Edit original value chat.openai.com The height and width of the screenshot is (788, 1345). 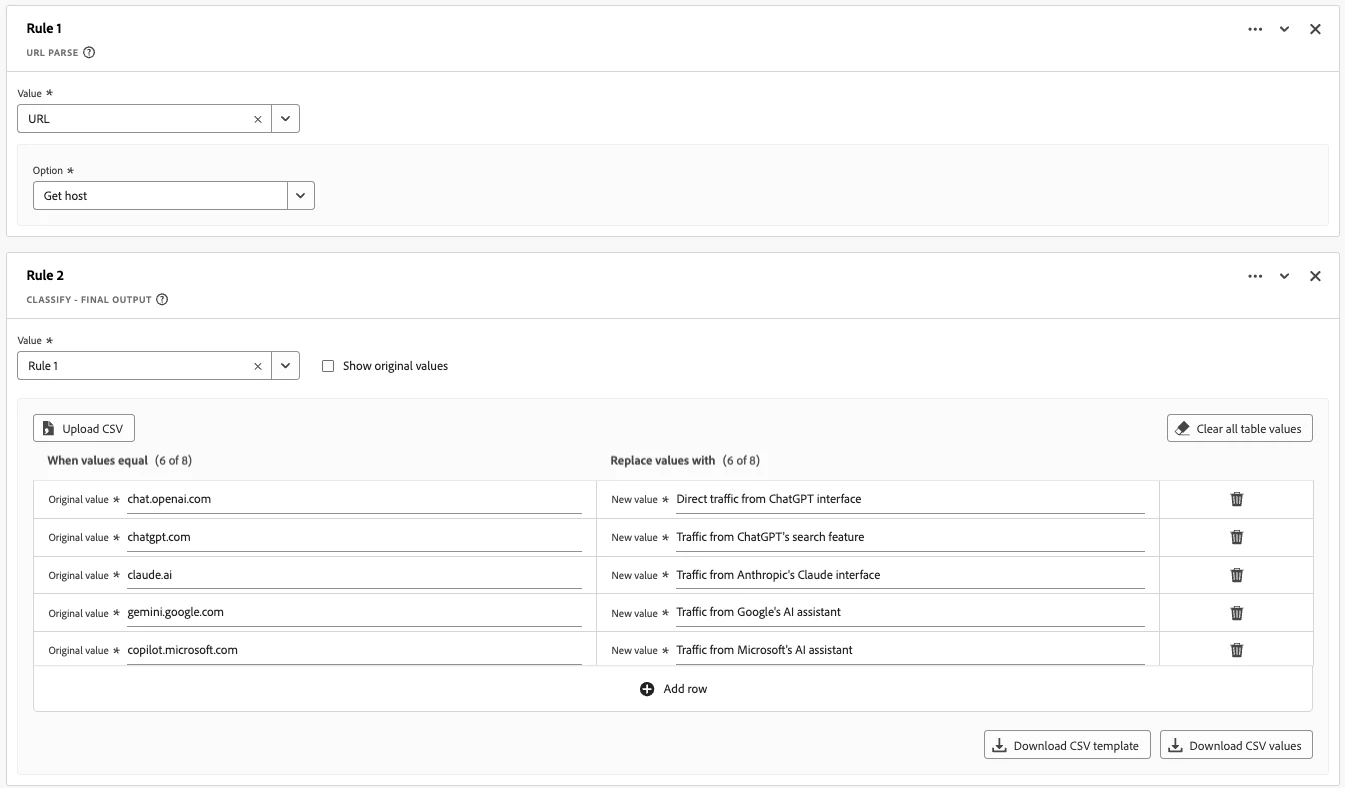354,499
